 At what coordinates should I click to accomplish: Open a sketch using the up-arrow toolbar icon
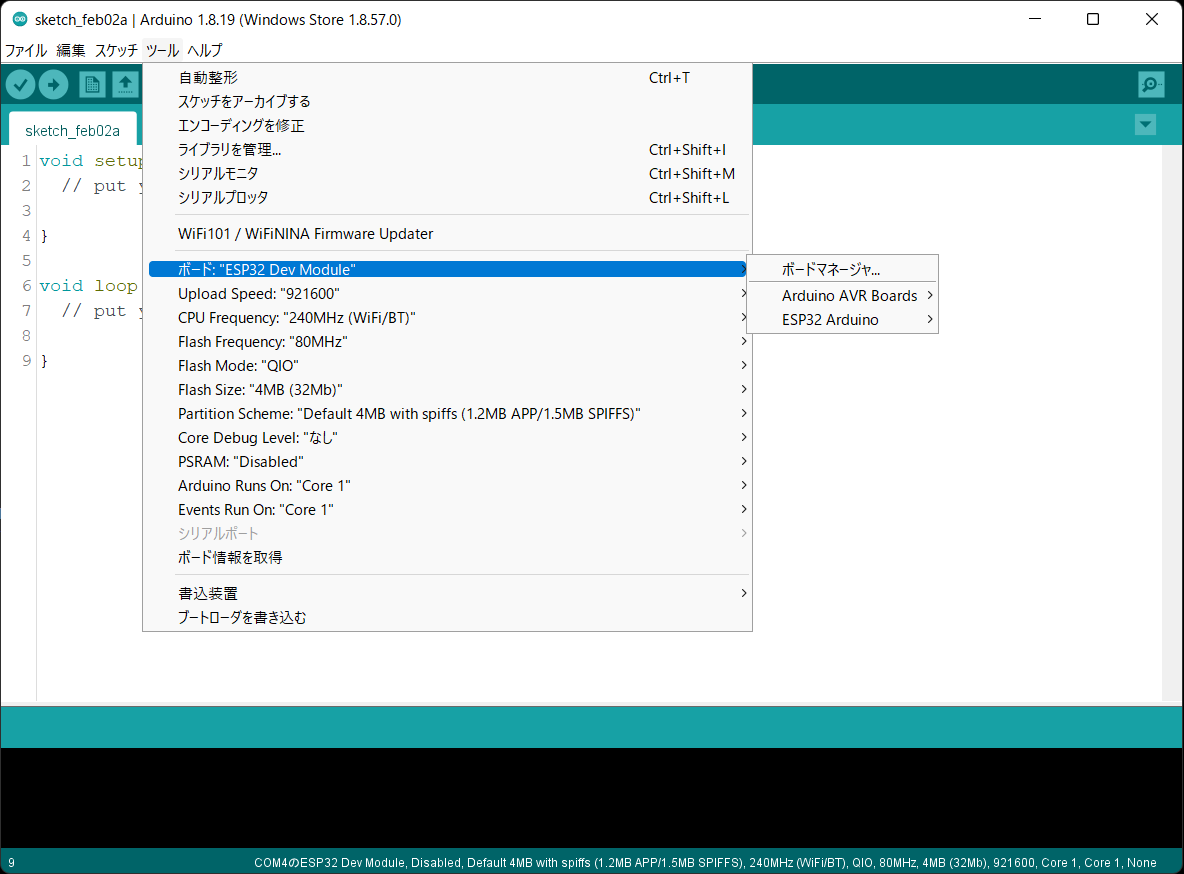(x=125, y=84)
